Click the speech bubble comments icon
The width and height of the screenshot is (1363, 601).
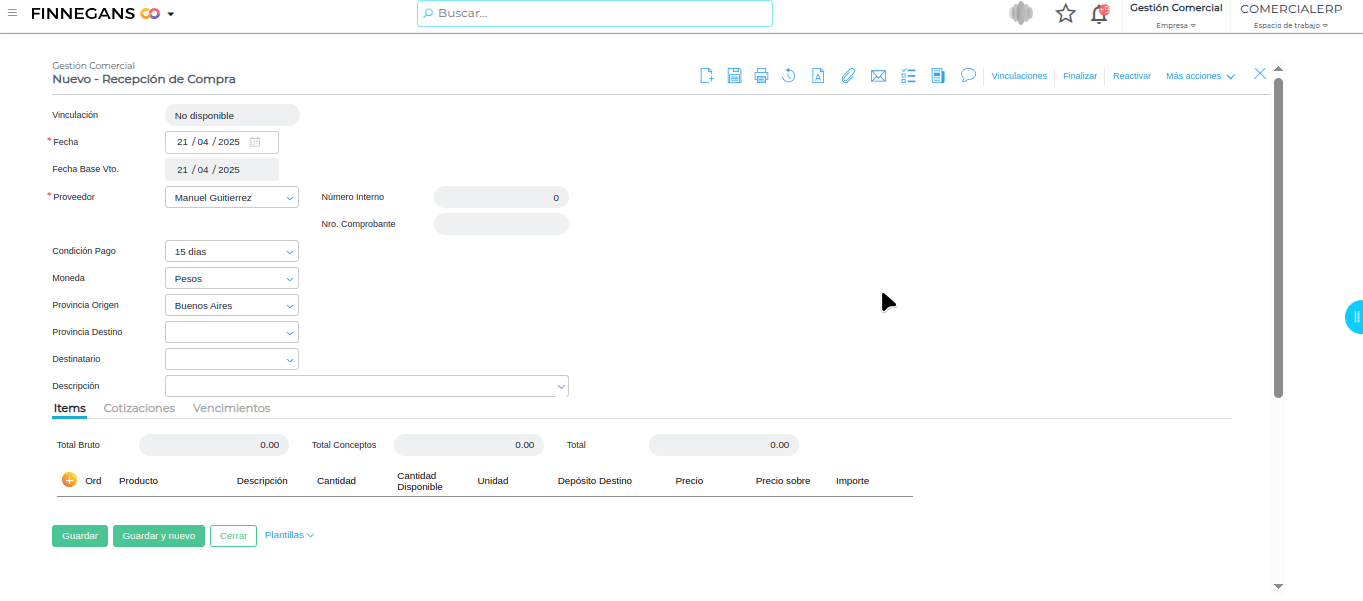coord(968,75)
